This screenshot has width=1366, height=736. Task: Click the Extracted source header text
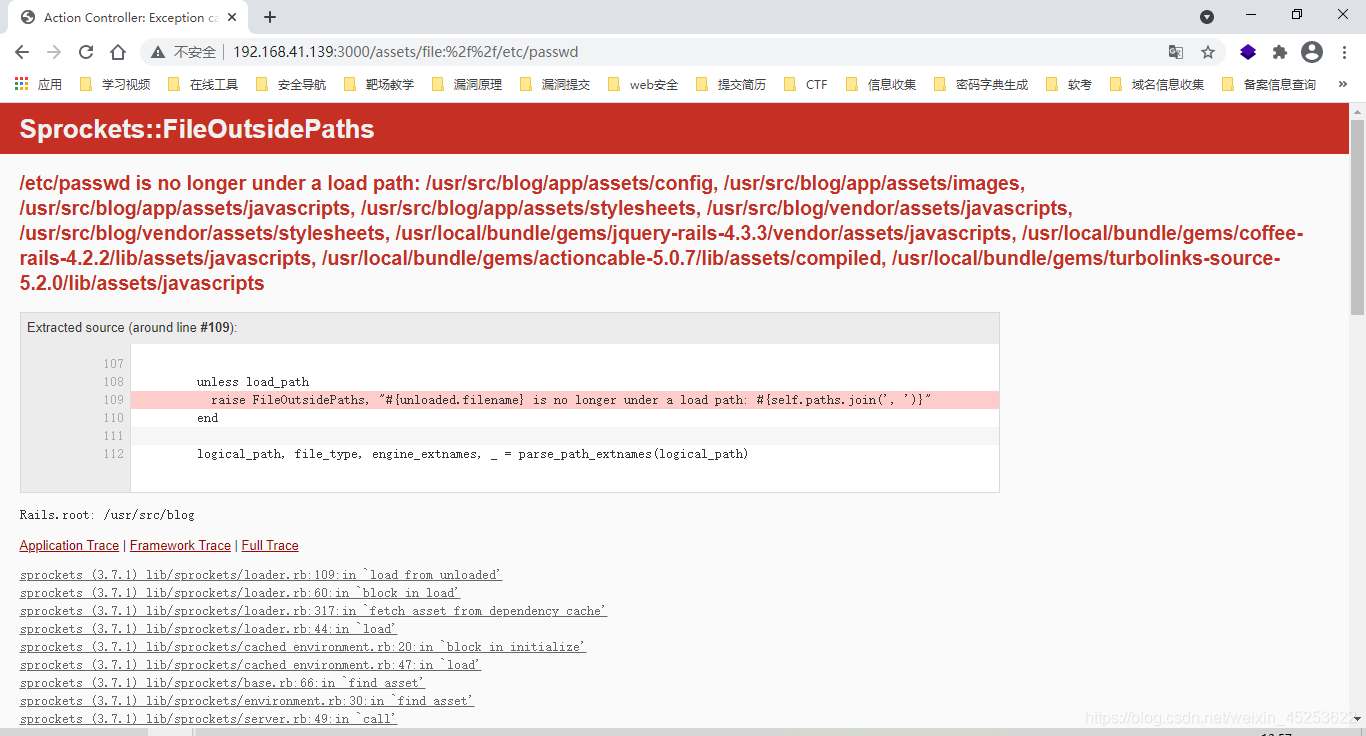132,327
